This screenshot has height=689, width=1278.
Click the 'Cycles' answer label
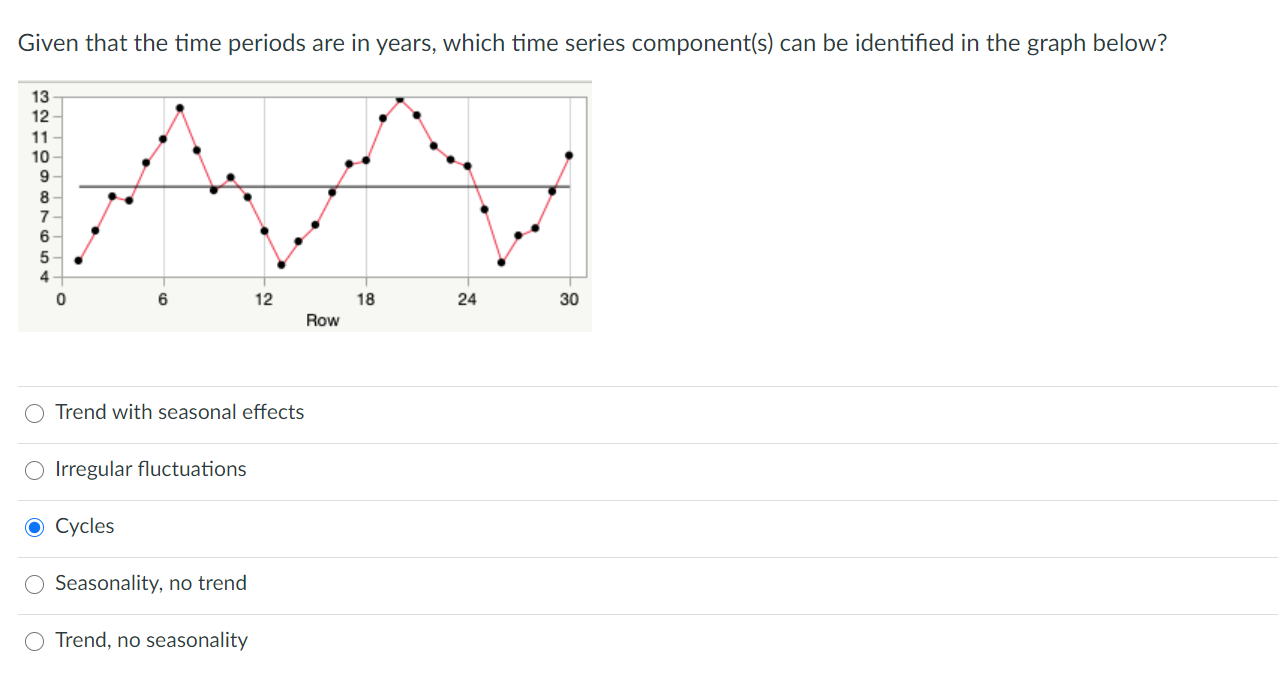85,526
